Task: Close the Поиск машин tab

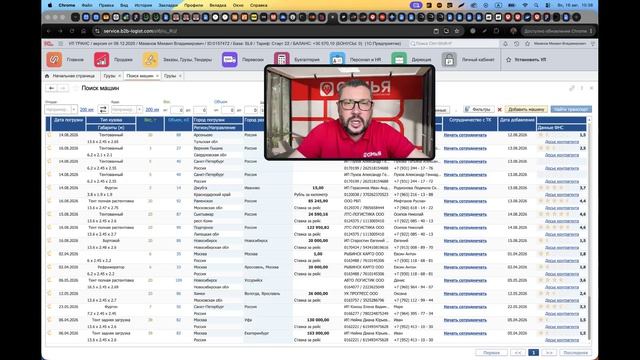Action: pyautogui.click(x=157, y=76)
